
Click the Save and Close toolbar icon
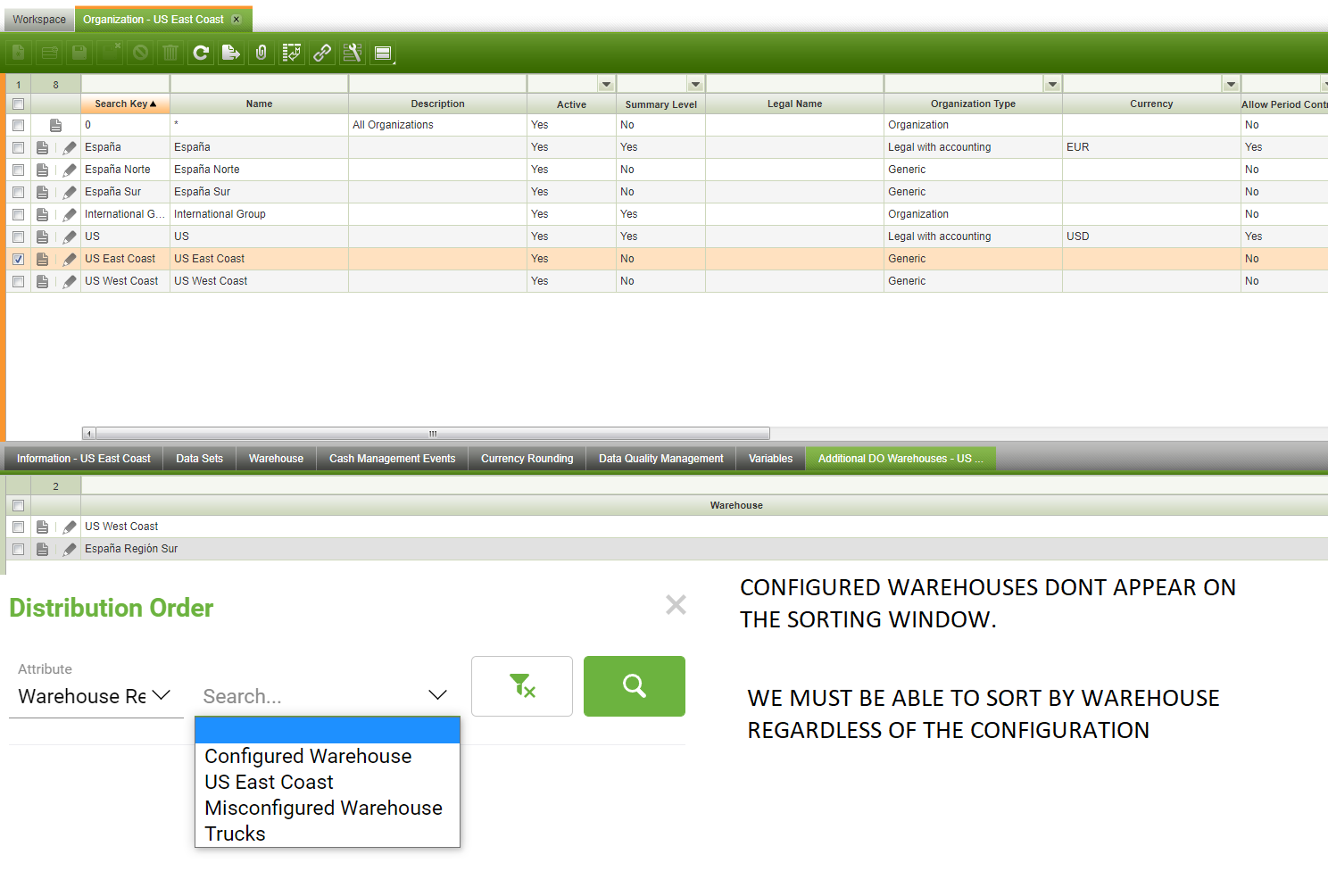(110, 53)
